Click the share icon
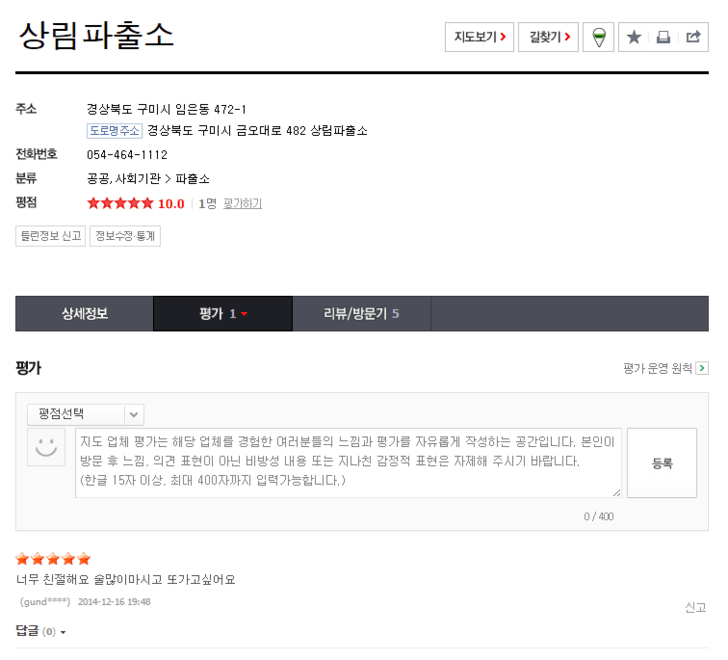The width and height of the screenshot is (728, 660). point(693,37)
